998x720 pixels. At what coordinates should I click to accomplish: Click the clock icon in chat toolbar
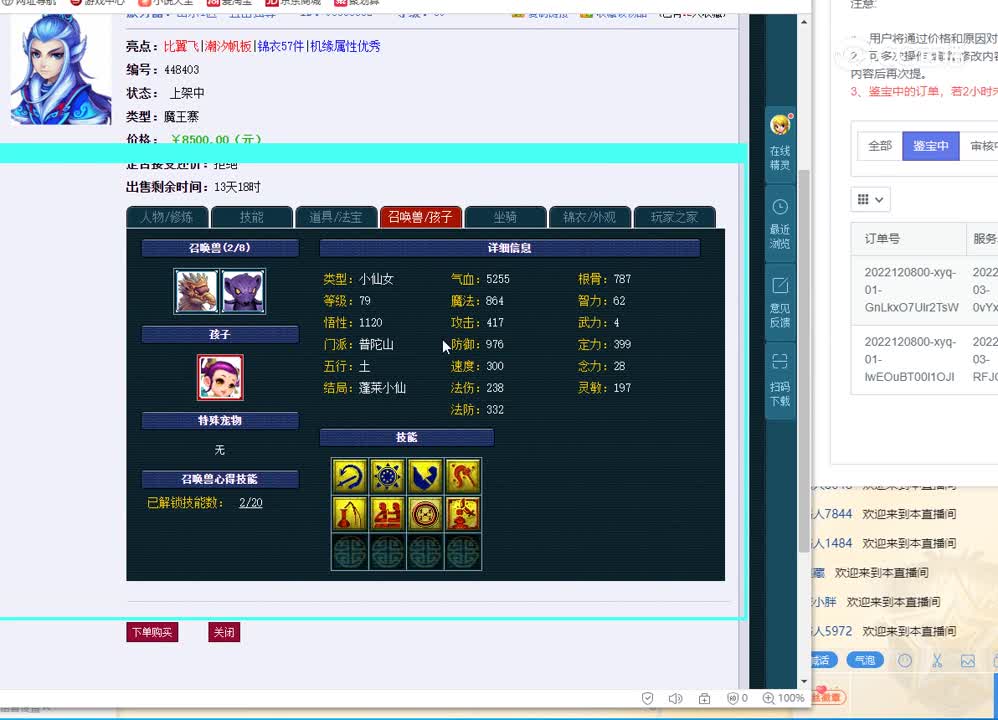[904, 661]
